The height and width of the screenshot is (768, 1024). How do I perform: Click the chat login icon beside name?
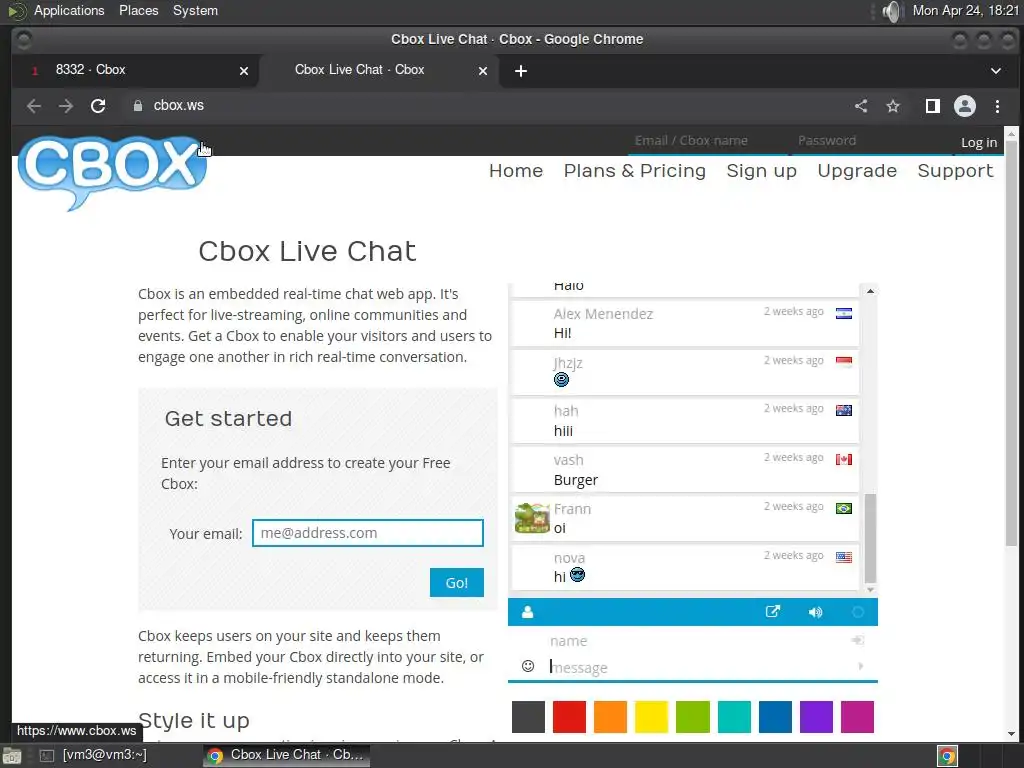[858, 641]
